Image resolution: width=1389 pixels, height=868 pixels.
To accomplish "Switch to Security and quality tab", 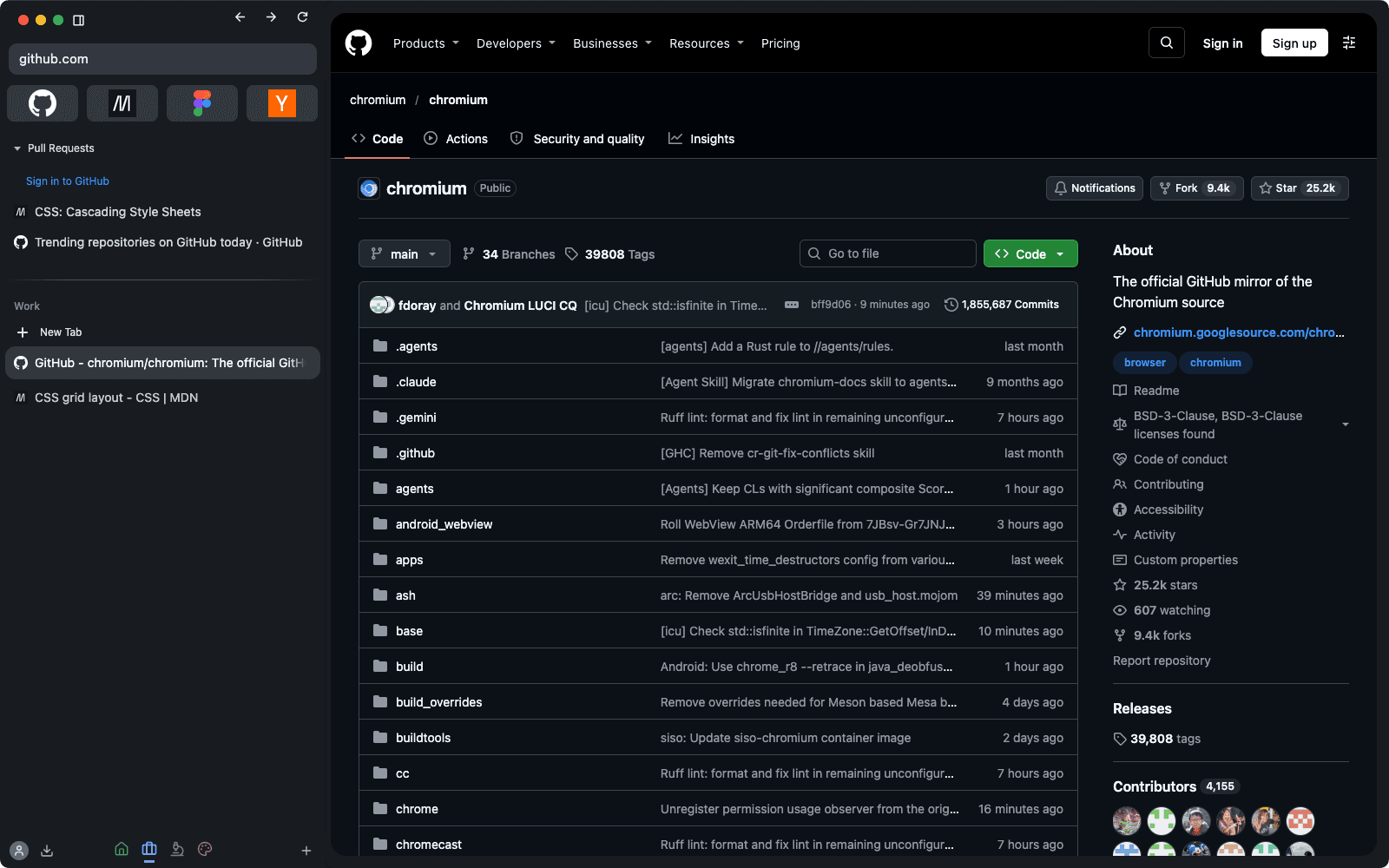I will pyautogui.click(x=577, y=139).
